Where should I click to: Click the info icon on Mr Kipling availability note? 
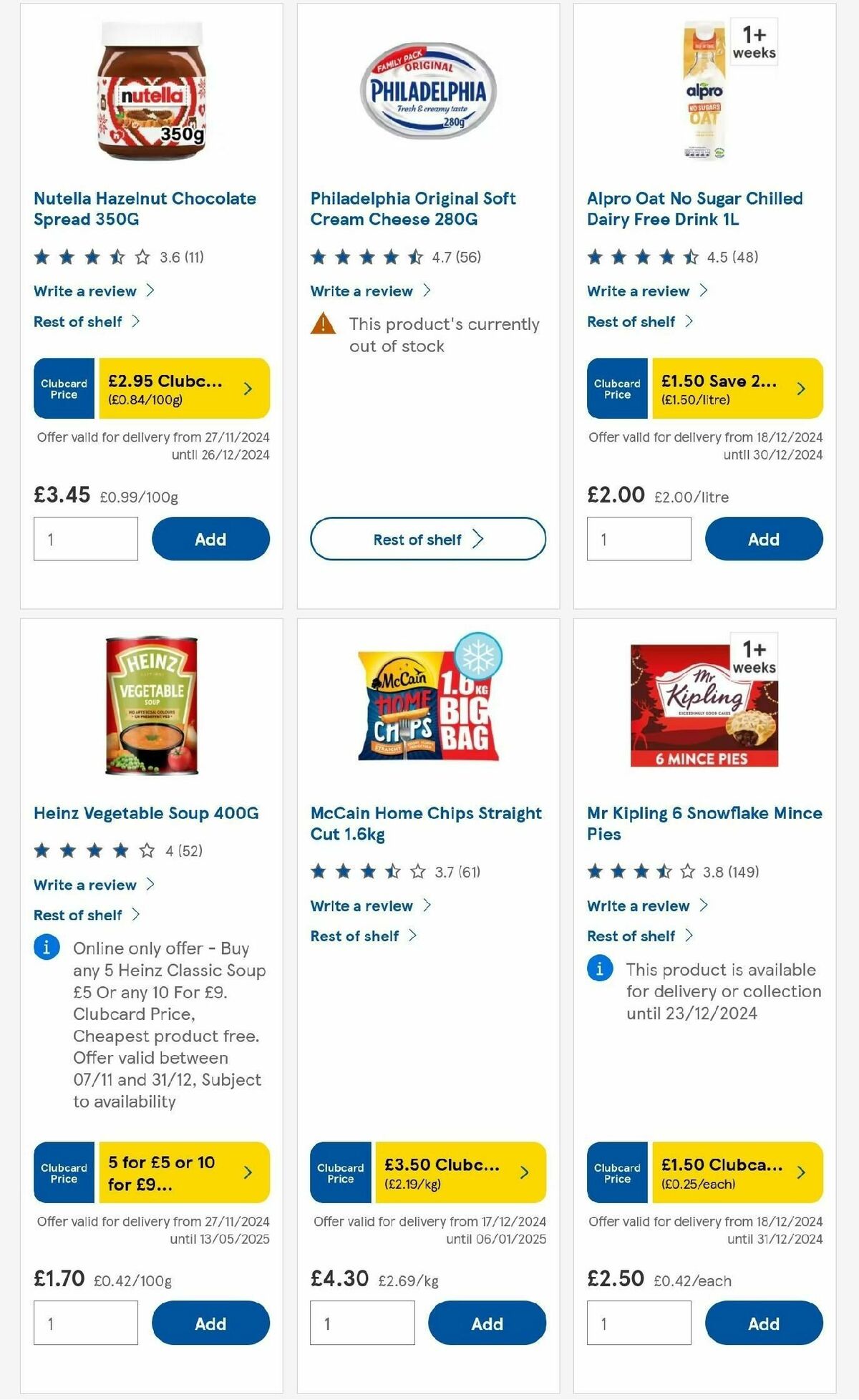[x=598, y=970]
